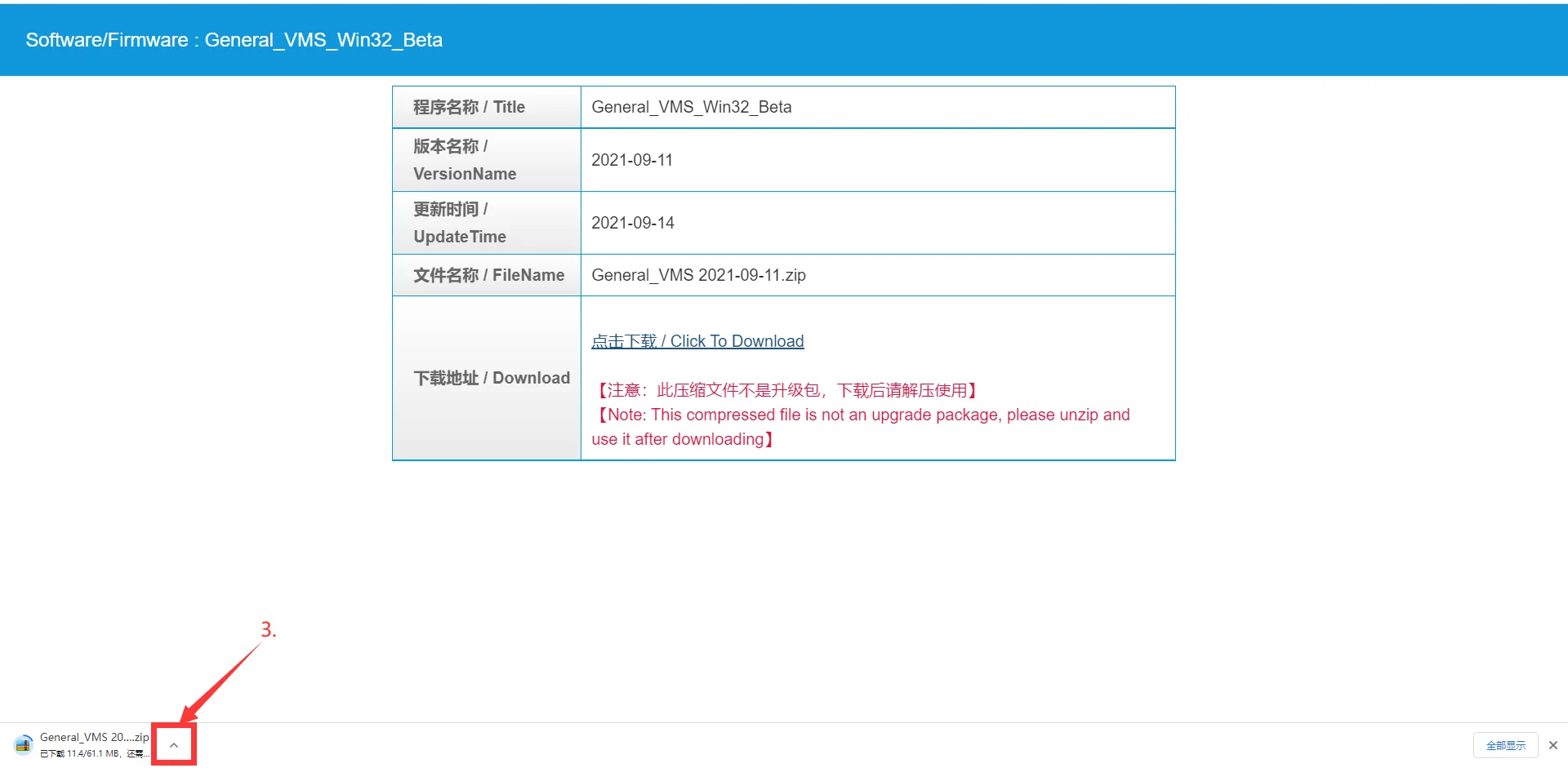Select the General_VMS 20....zip download item
The image size is (1568, 768).
pyautogui.click(x=82, y=744)
